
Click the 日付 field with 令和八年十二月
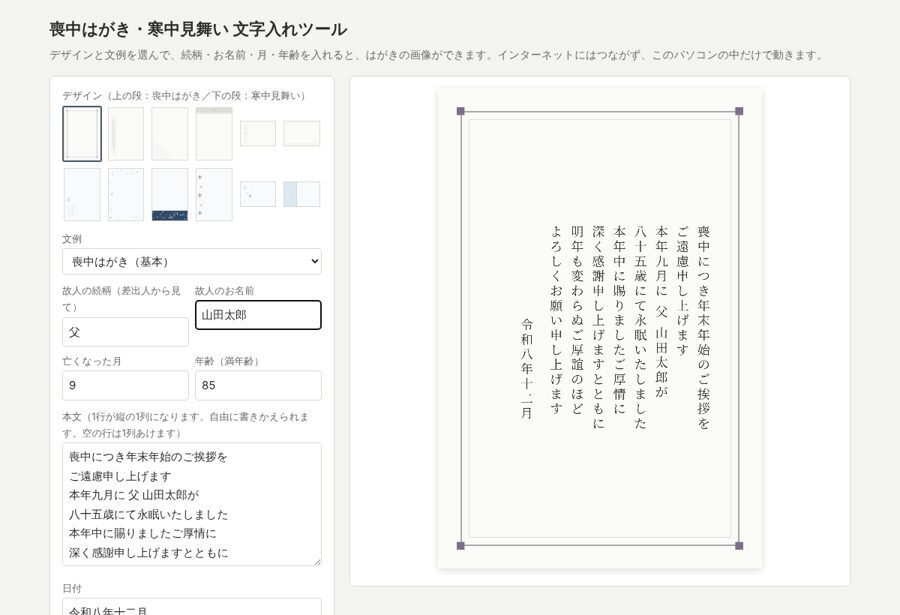(192, 607)
